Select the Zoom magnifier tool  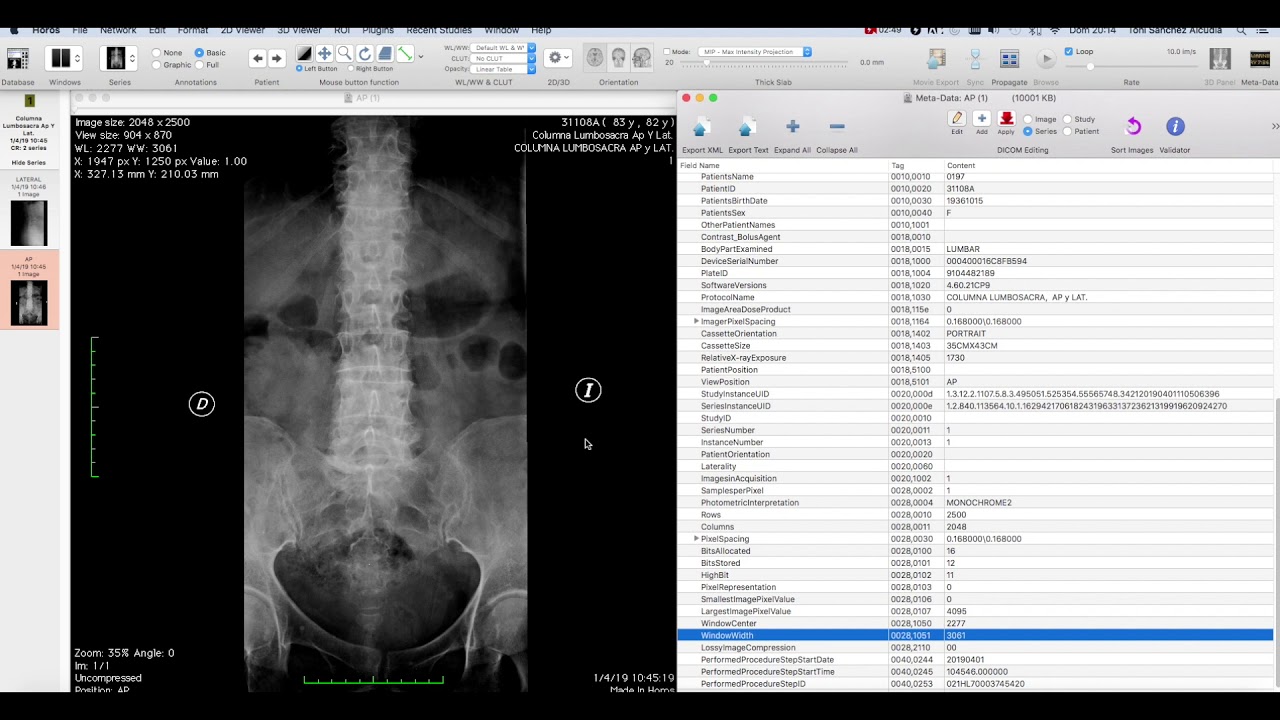click(344, 54)
